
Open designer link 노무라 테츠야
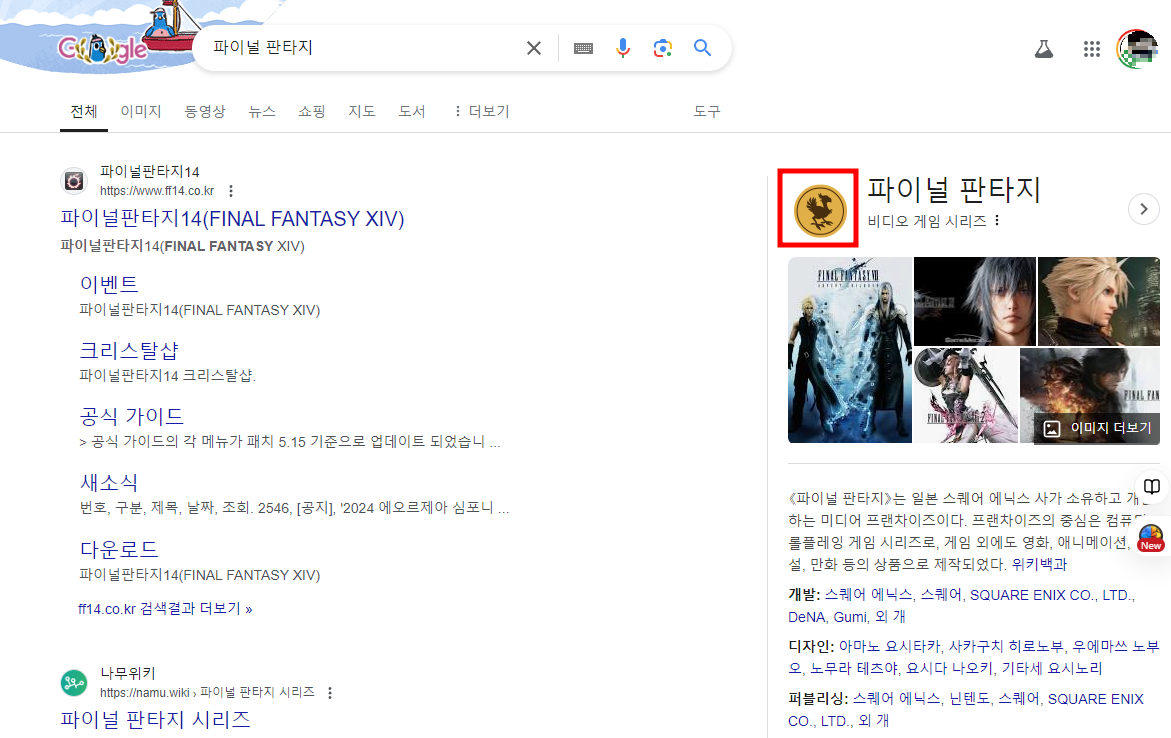click(x=854, y=669)
